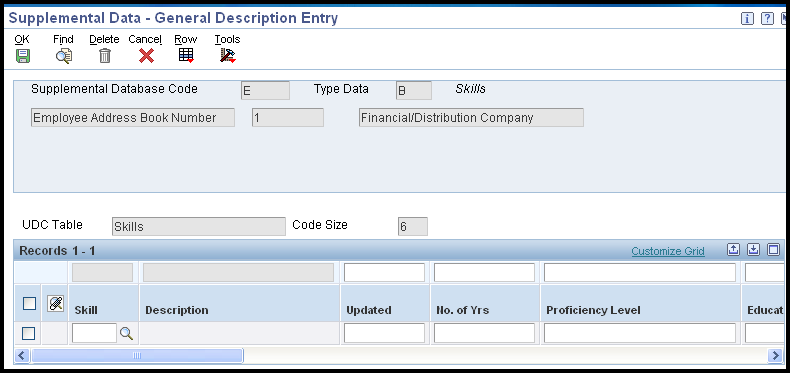Click the OK menu label
Viewport: 790px width, 373px height.
pos(22,39)
